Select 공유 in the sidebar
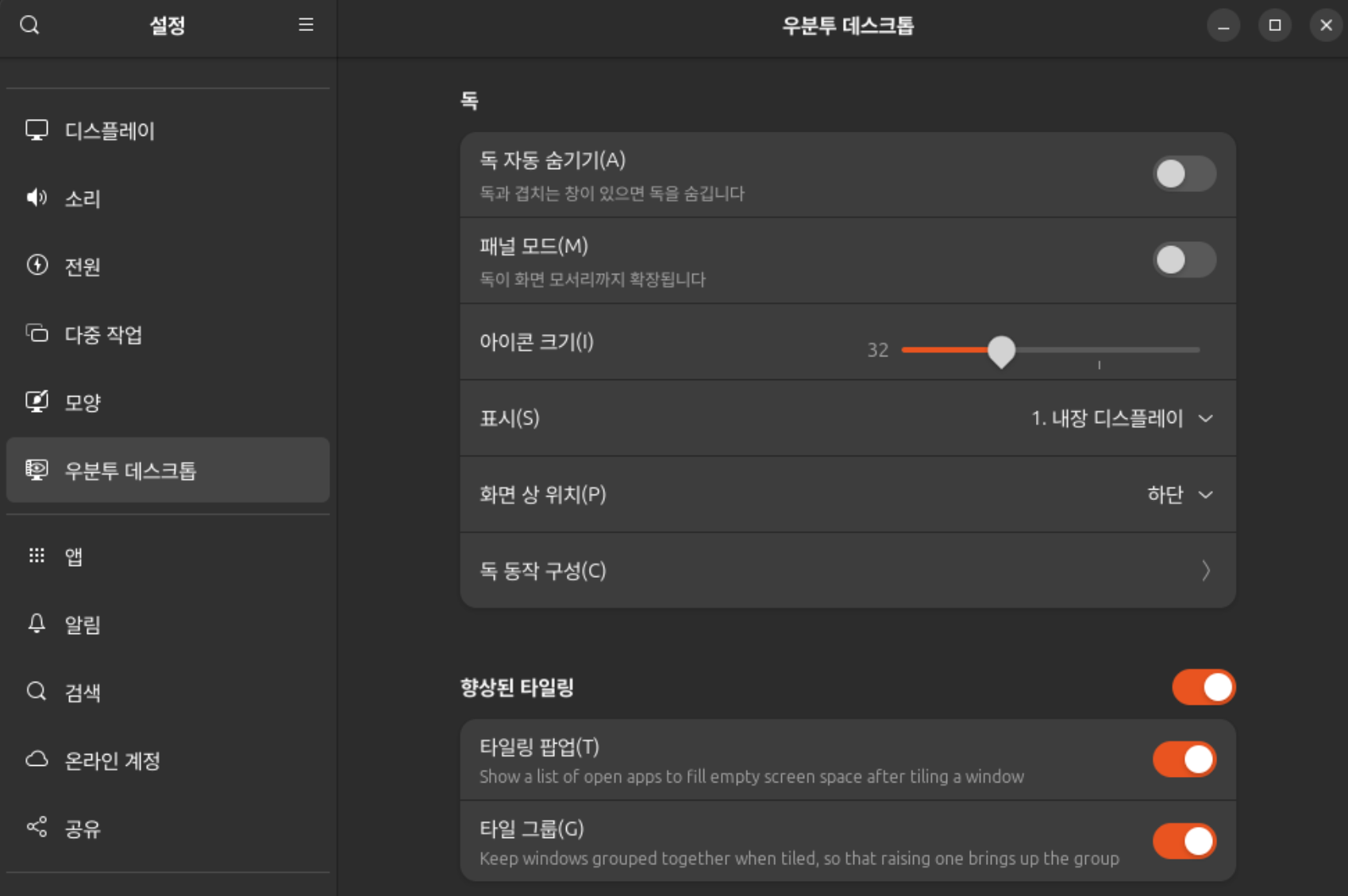 point(168,829)
